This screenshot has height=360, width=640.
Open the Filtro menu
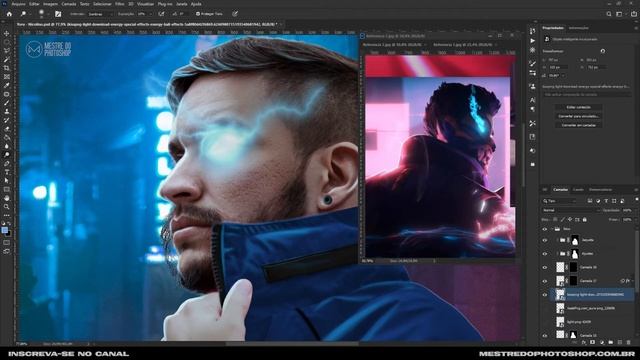pos(119,4)
